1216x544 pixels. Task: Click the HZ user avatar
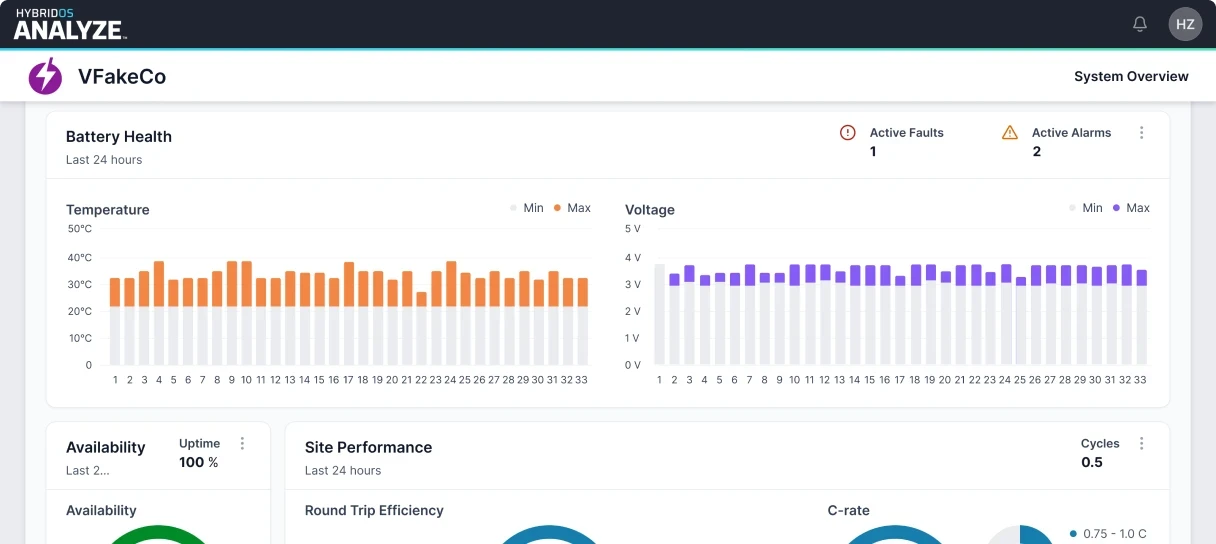pos(1185,24)
